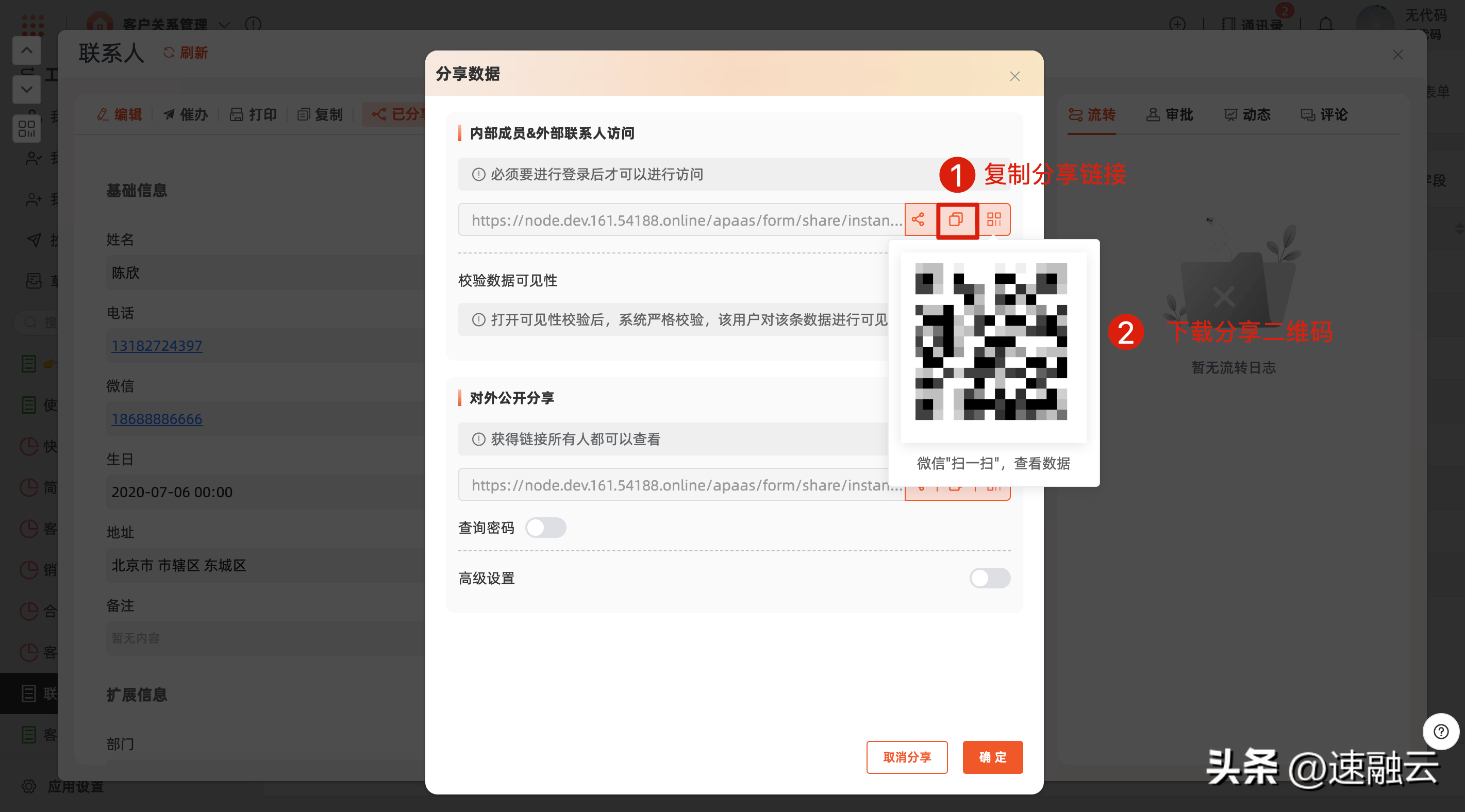Click the help question mark icon
1465x812 pixels.
[1441, 731]
